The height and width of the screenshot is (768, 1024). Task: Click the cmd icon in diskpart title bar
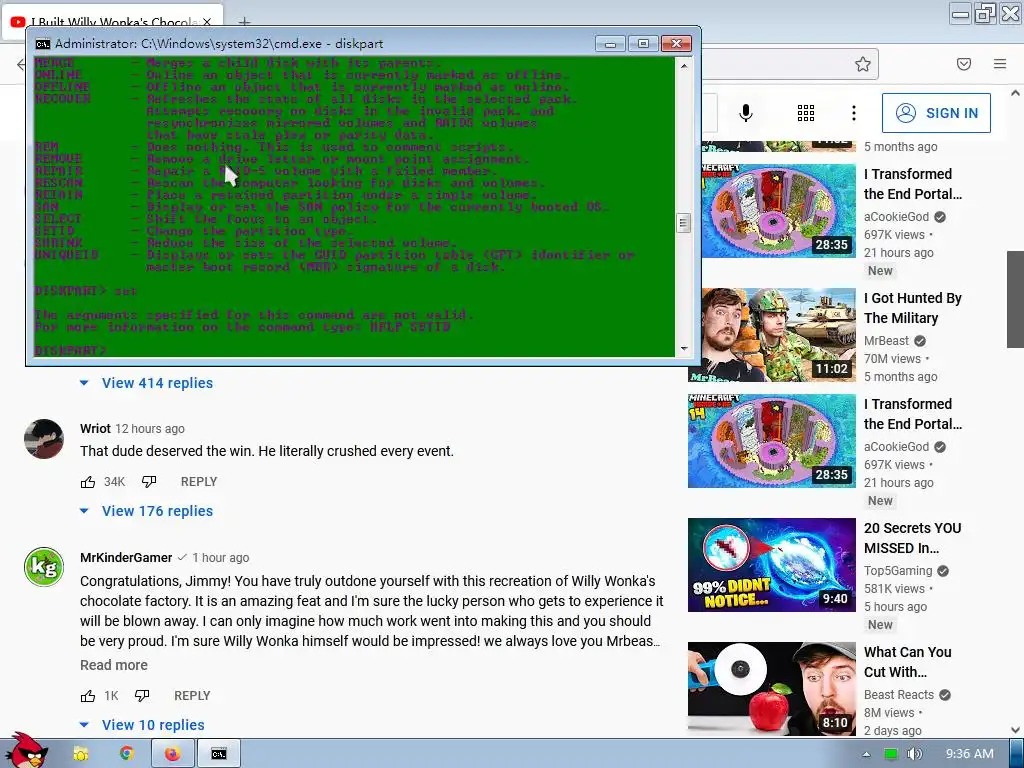click(42, 44)
